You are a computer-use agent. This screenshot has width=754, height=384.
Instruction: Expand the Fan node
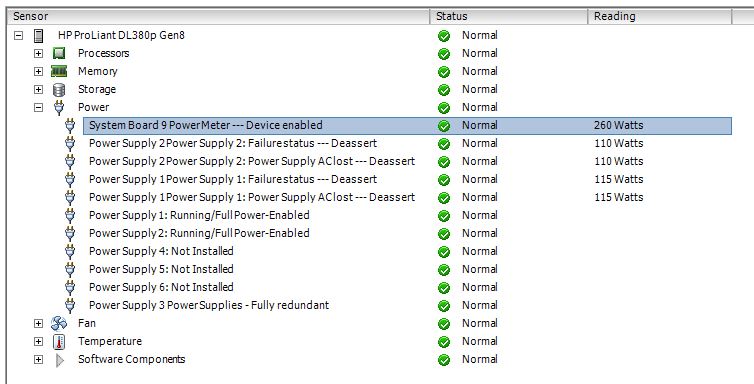coord(38,323)
